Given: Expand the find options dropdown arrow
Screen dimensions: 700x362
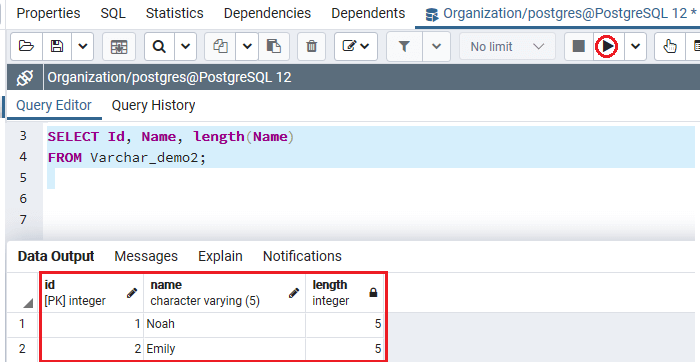Looking at the screenshot, I should [185, 46].
